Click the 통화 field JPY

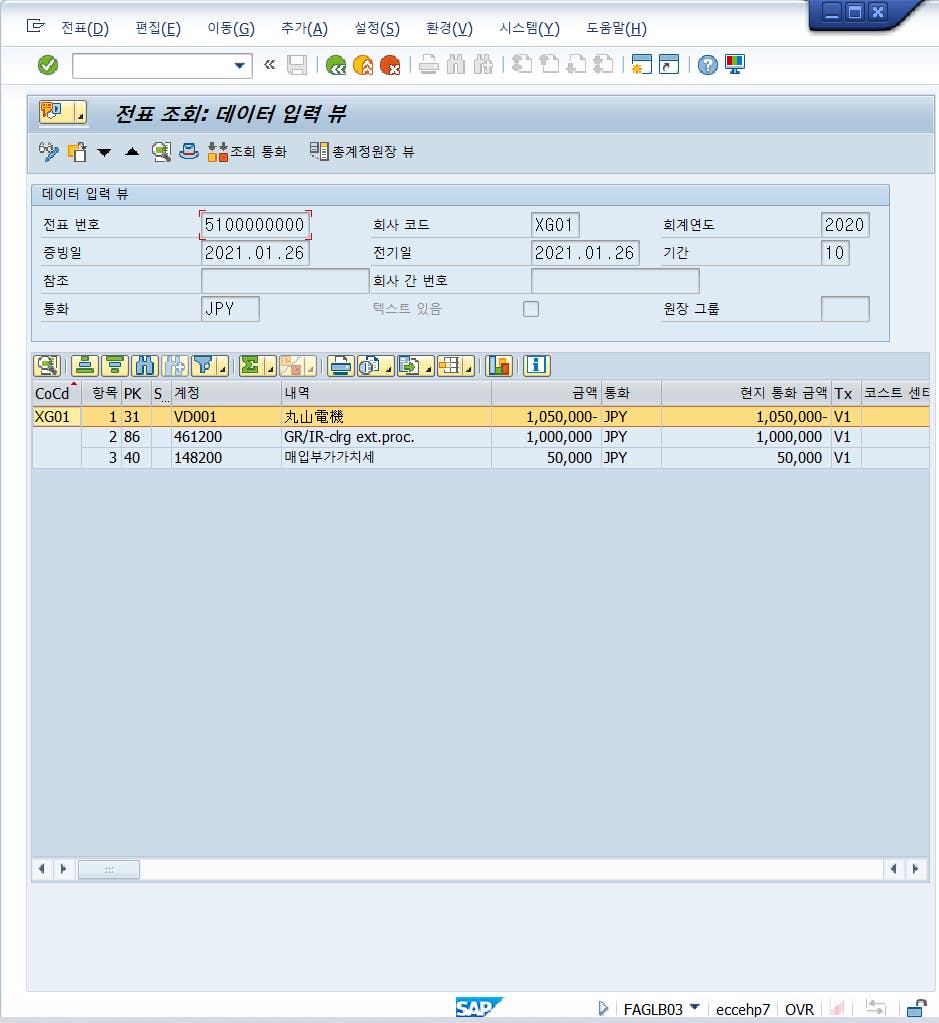230,309
